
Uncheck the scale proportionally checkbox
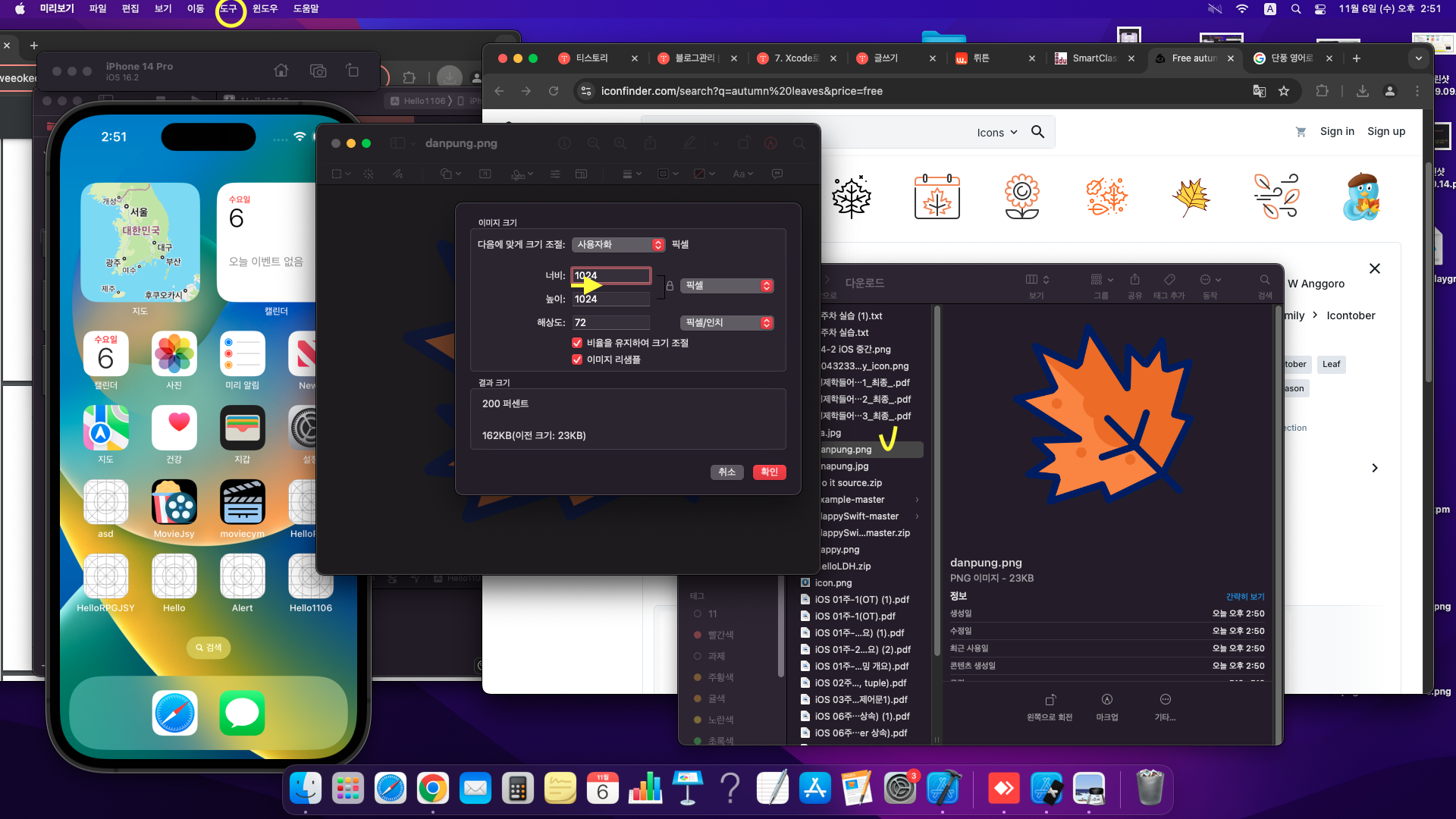[x=577, y=343]
